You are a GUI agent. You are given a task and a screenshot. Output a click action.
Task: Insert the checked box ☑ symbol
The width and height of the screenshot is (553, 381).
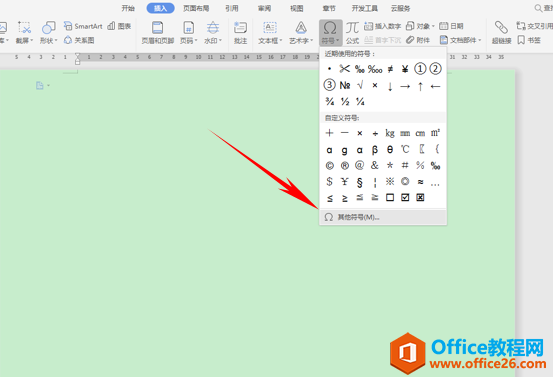pyautogui.click(x=405, y=198)
